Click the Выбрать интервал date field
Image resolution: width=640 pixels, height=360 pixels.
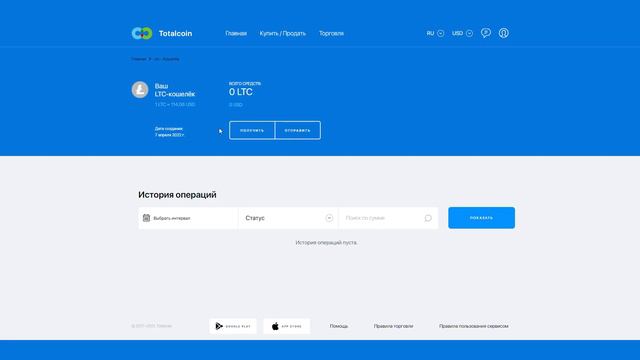pyautogui.click(x=188, y=218)
